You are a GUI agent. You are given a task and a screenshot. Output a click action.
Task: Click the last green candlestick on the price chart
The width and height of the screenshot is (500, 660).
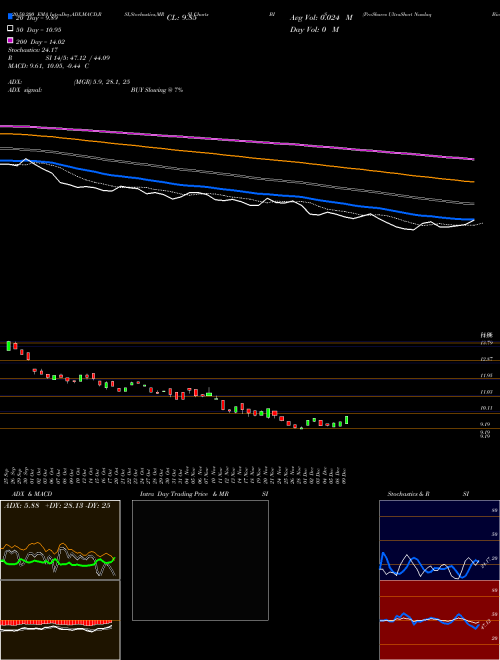click(x=346, y=420)
